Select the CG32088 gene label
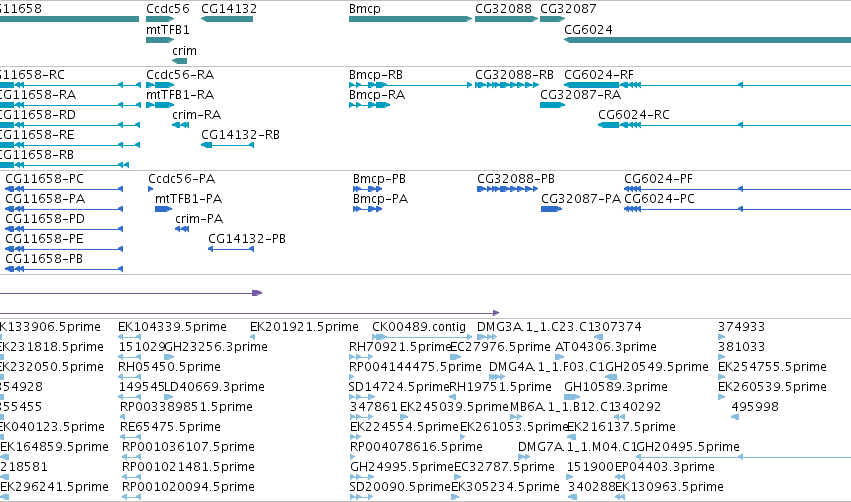Image resolution: width=851 pixels, height=502 pixels. [503, 9]
